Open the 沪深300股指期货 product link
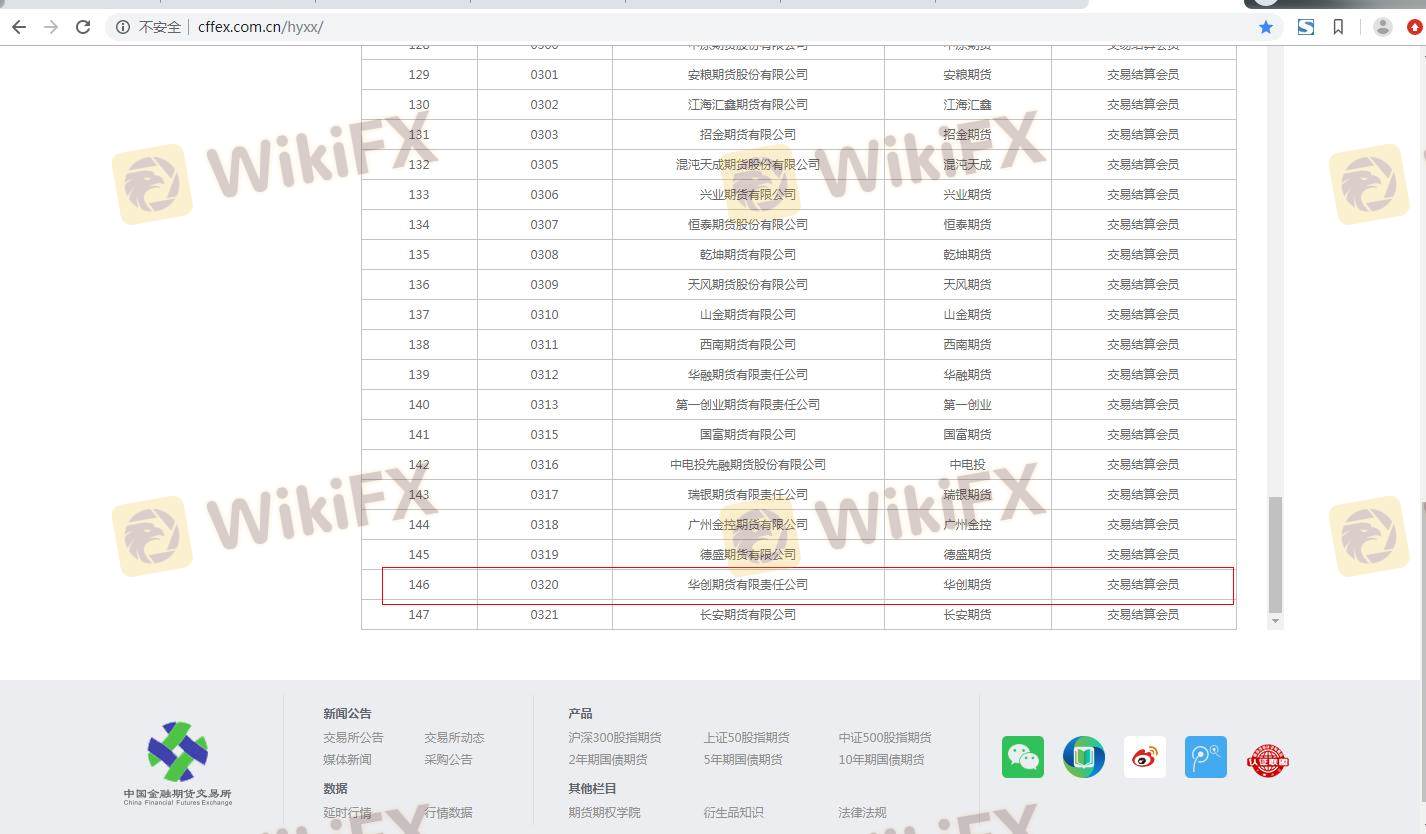Screen dimensions: 1426x834 click(614, 737)
